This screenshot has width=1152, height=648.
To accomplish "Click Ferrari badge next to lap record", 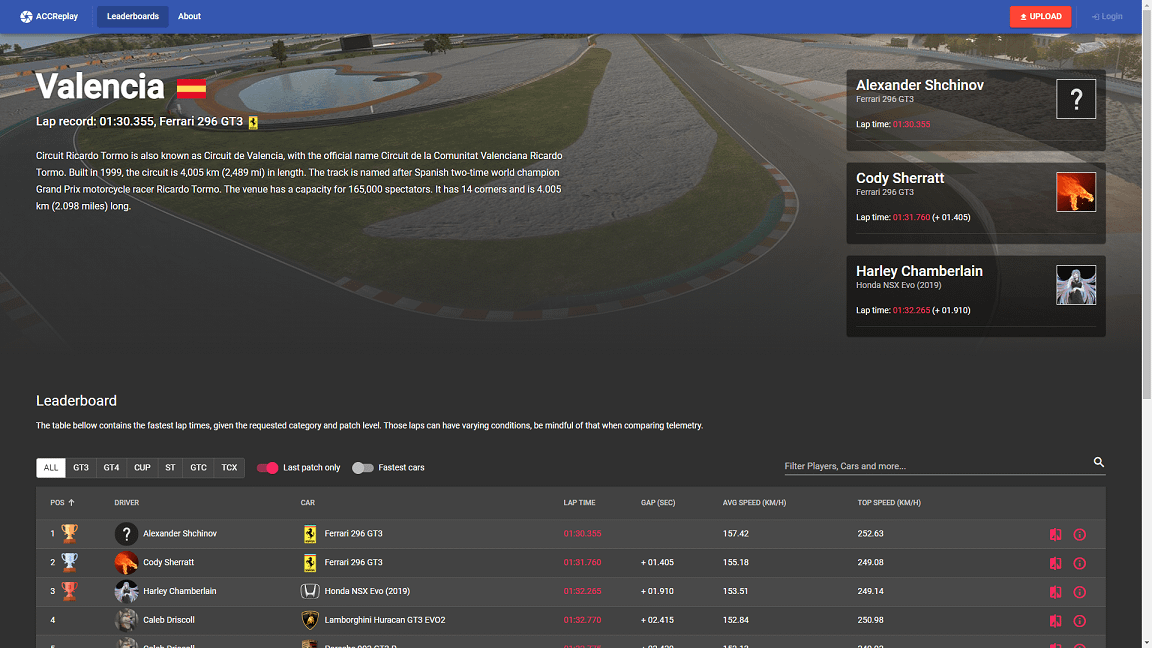I will (253, 122).
